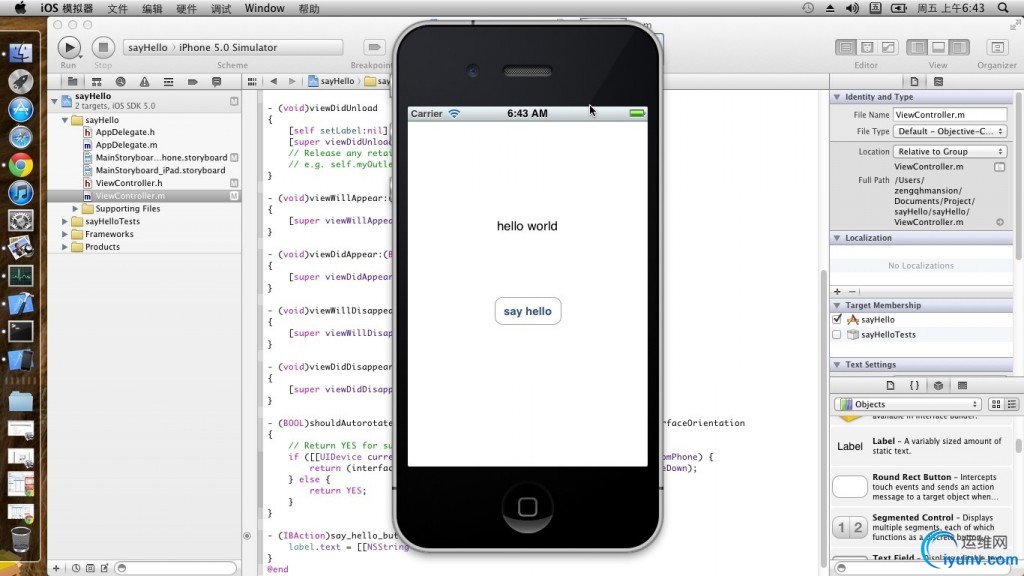This screenshot has height=576, width=1024.
Task: Select the Version editor icon
Action: coord(888,48)
